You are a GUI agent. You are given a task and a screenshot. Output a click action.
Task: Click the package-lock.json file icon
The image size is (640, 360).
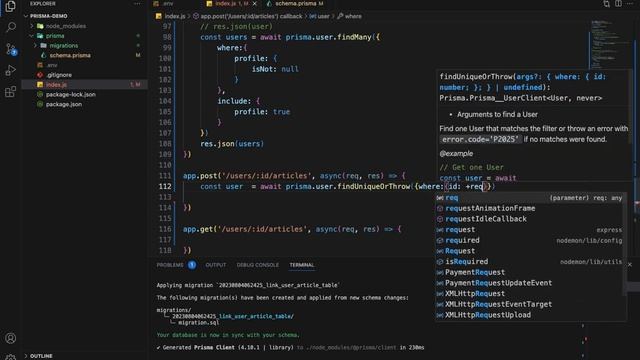[40, 94]
